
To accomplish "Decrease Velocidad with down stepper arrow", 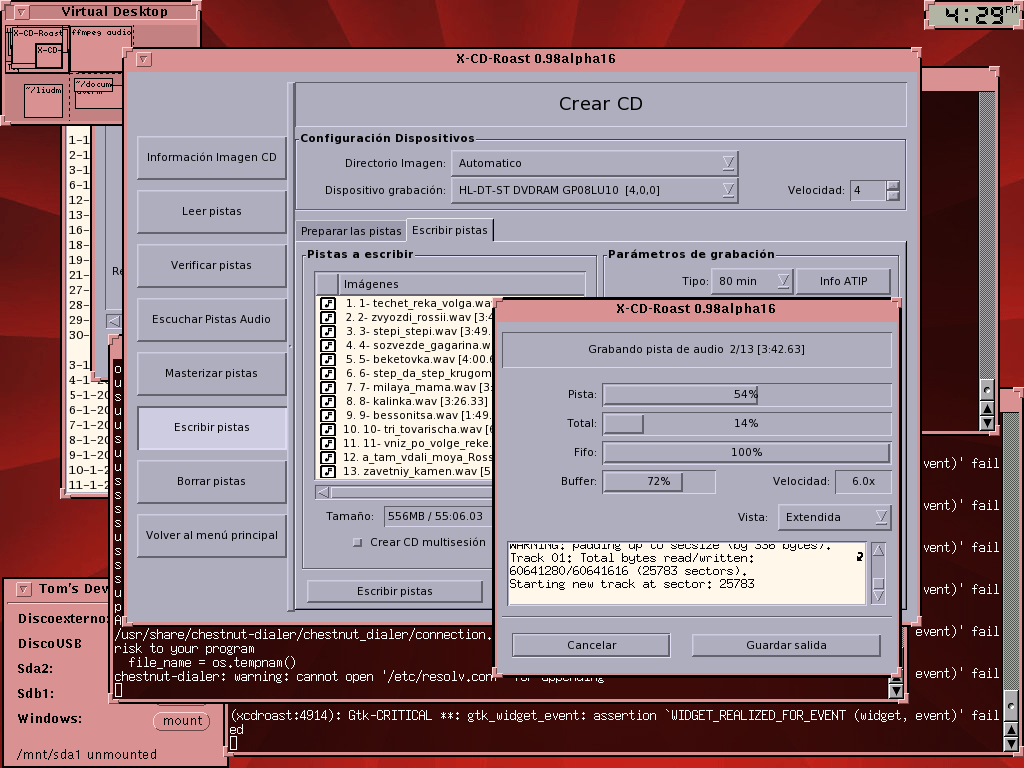I will (x=893, y=195).
